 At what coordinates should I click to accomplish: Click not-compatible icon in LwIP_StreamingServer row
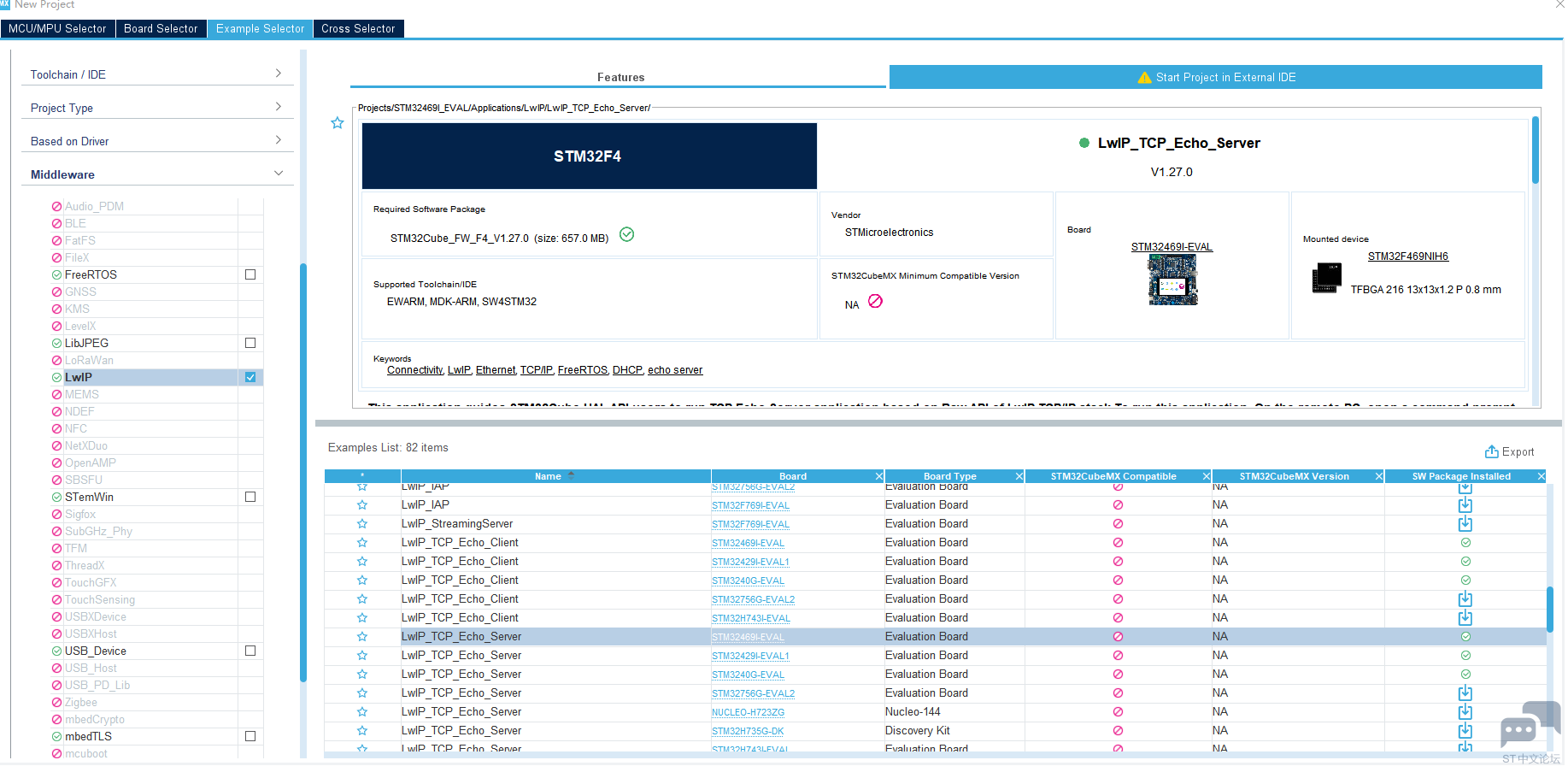(x=1118, y=523)
